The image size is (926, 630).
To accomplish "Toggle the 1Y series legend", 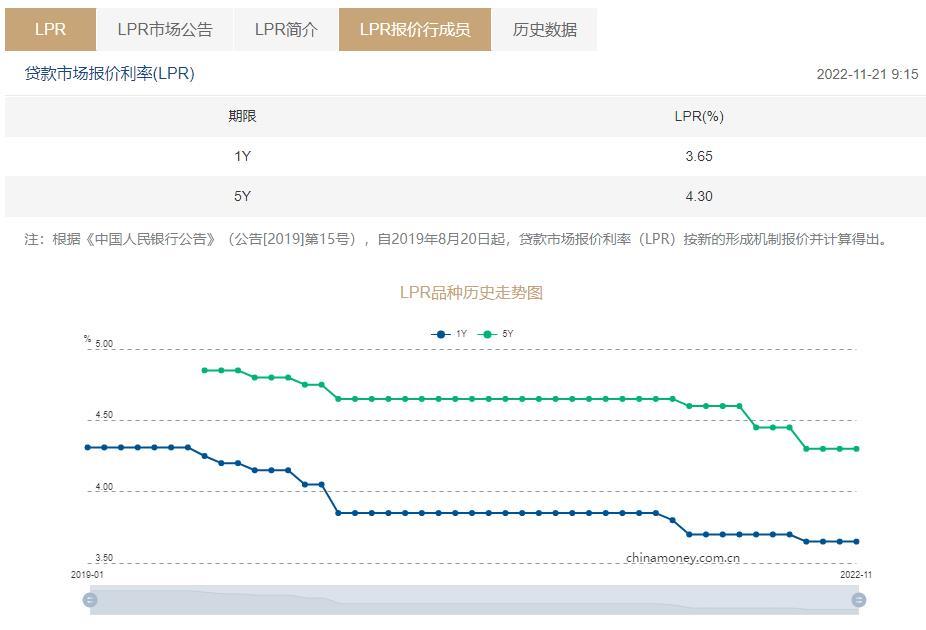I will pyautogui.click(x=449, y=334).
